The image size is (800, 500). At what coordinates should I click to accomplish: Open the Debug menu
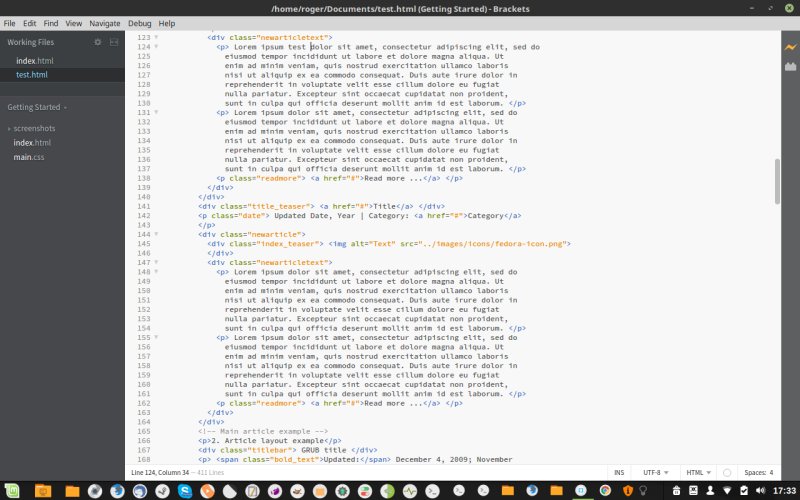pos(140,22)
